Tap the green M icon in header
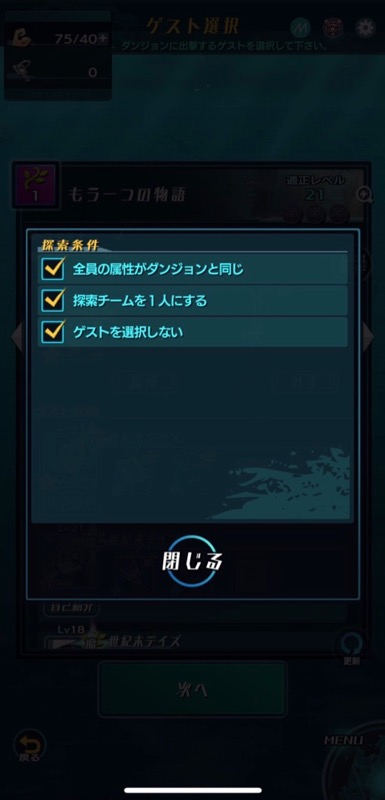 pyautogui.click(x=301, y=28)
